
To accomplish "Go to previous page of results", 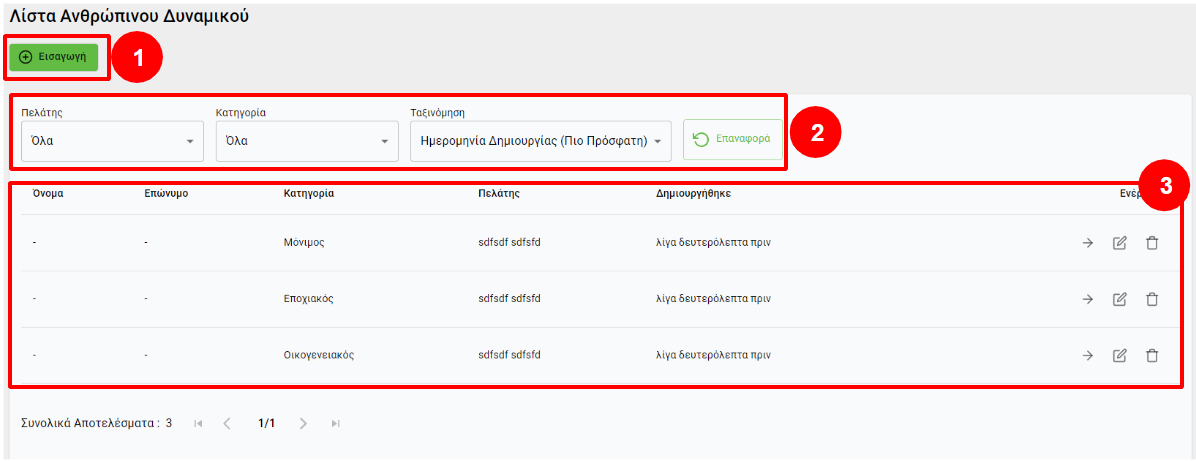I will 227,424.
